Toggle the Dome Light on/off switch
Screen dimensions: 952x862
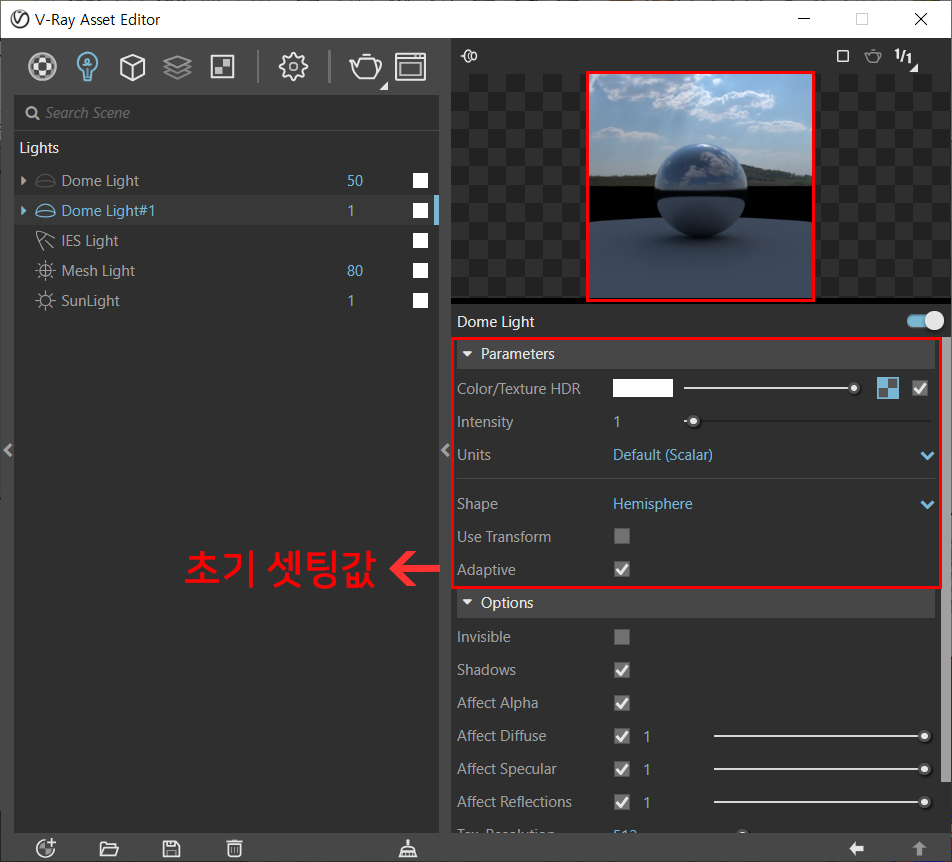925,321
